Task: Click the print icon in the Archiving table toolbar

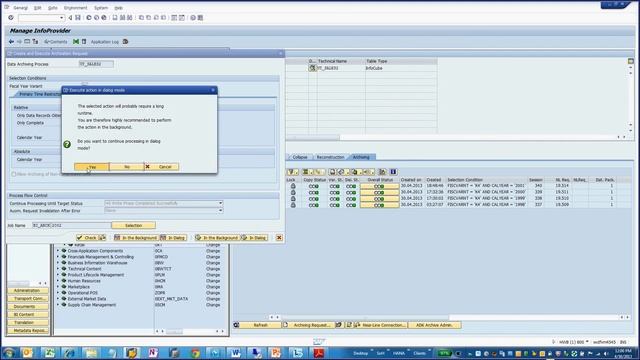Action: pos(333,172)
